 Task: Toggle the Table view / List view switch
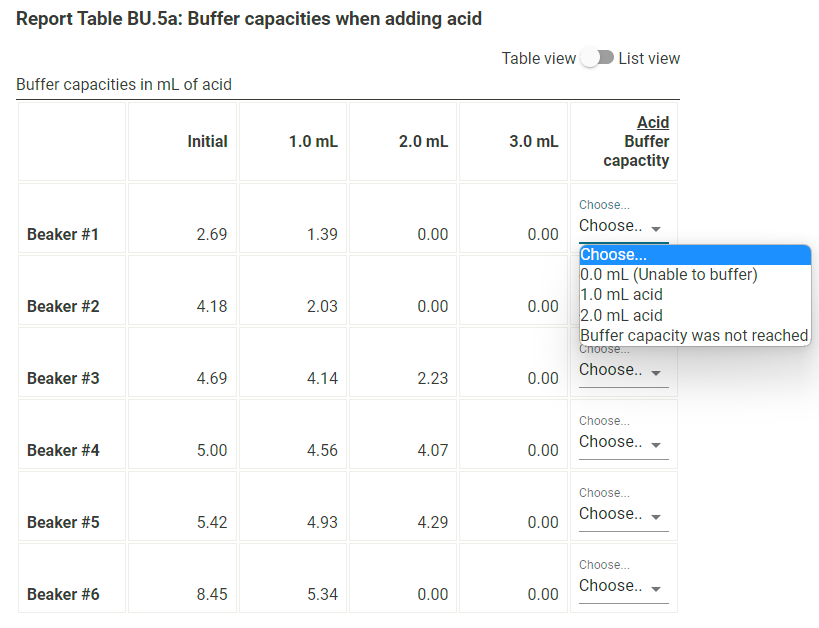[597, 58]
